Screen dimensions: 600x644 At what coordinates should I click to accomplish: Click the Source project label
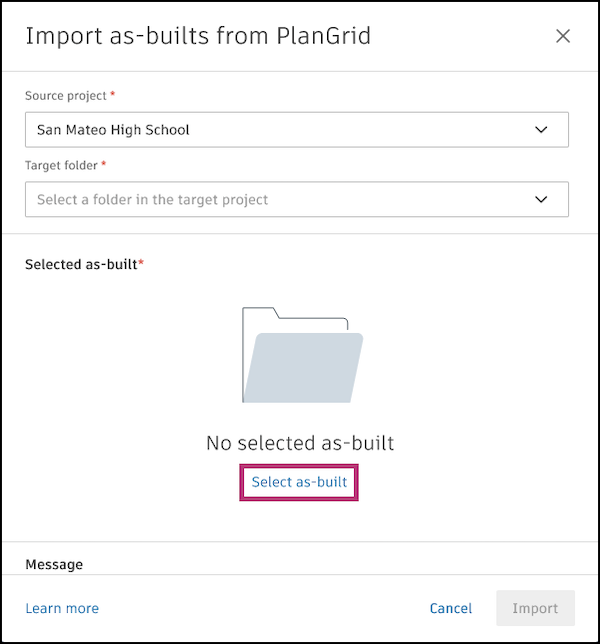pos(66,96)
